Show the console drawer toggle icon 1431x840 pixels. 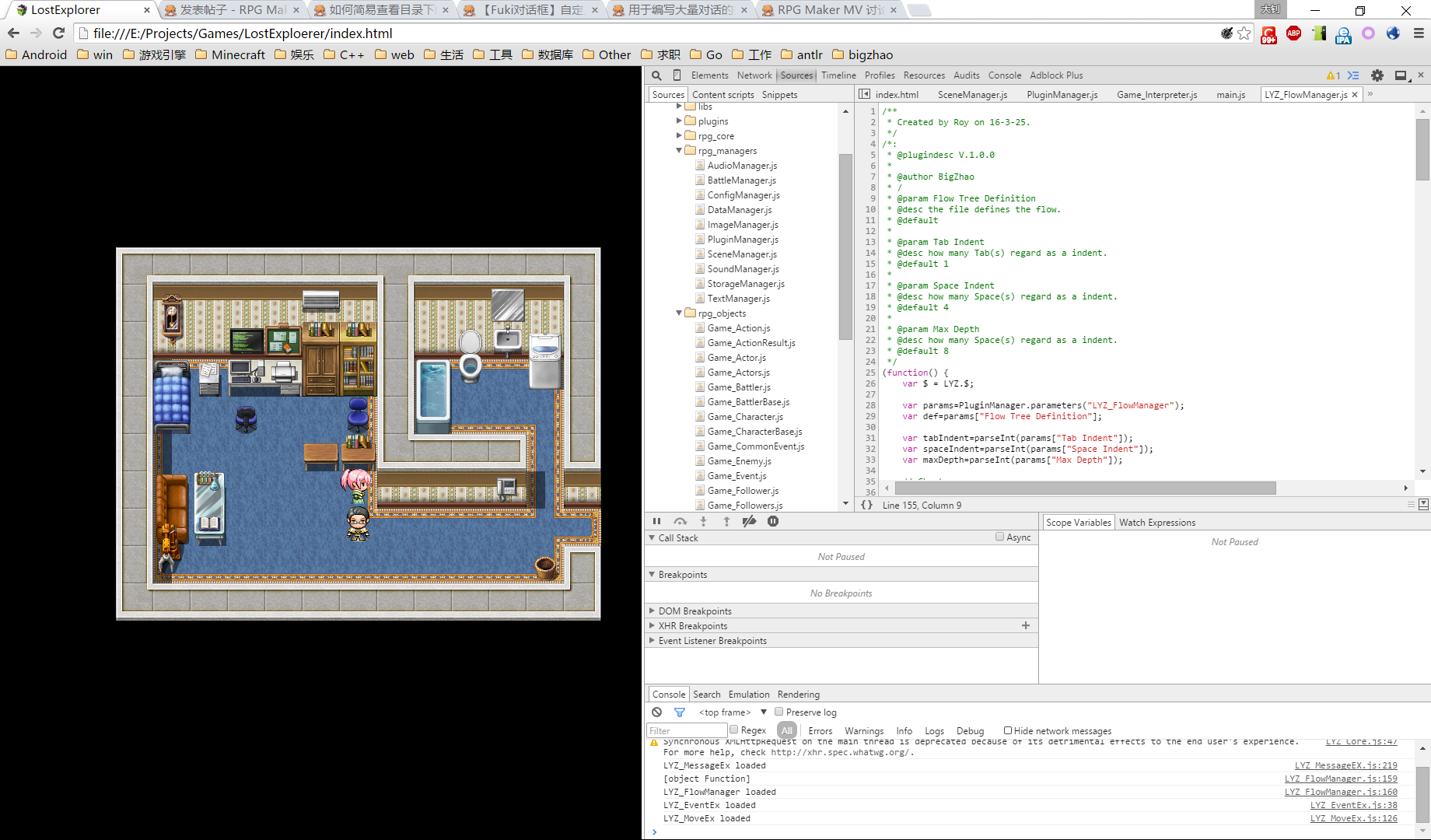[1354, 75]
